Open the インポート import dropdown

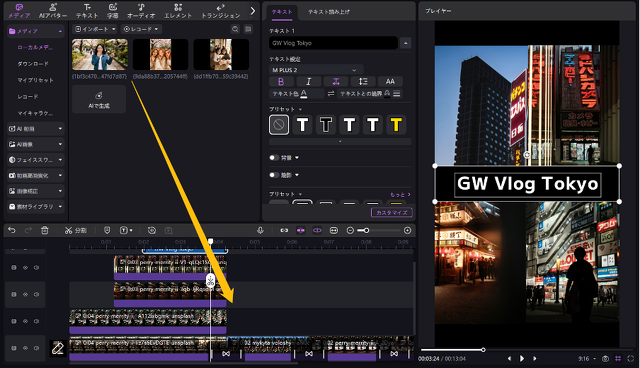click(95, 29)
